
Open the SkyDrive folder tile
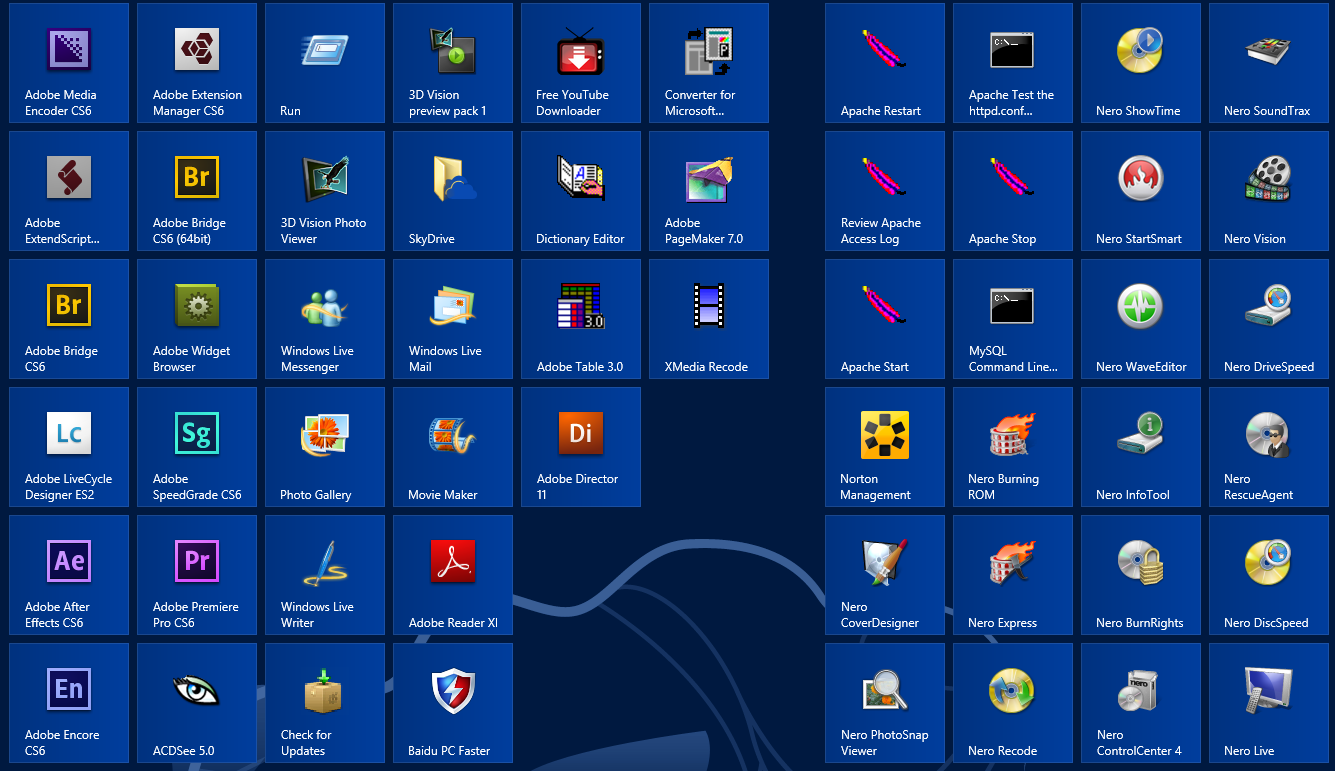click(453, 191)
